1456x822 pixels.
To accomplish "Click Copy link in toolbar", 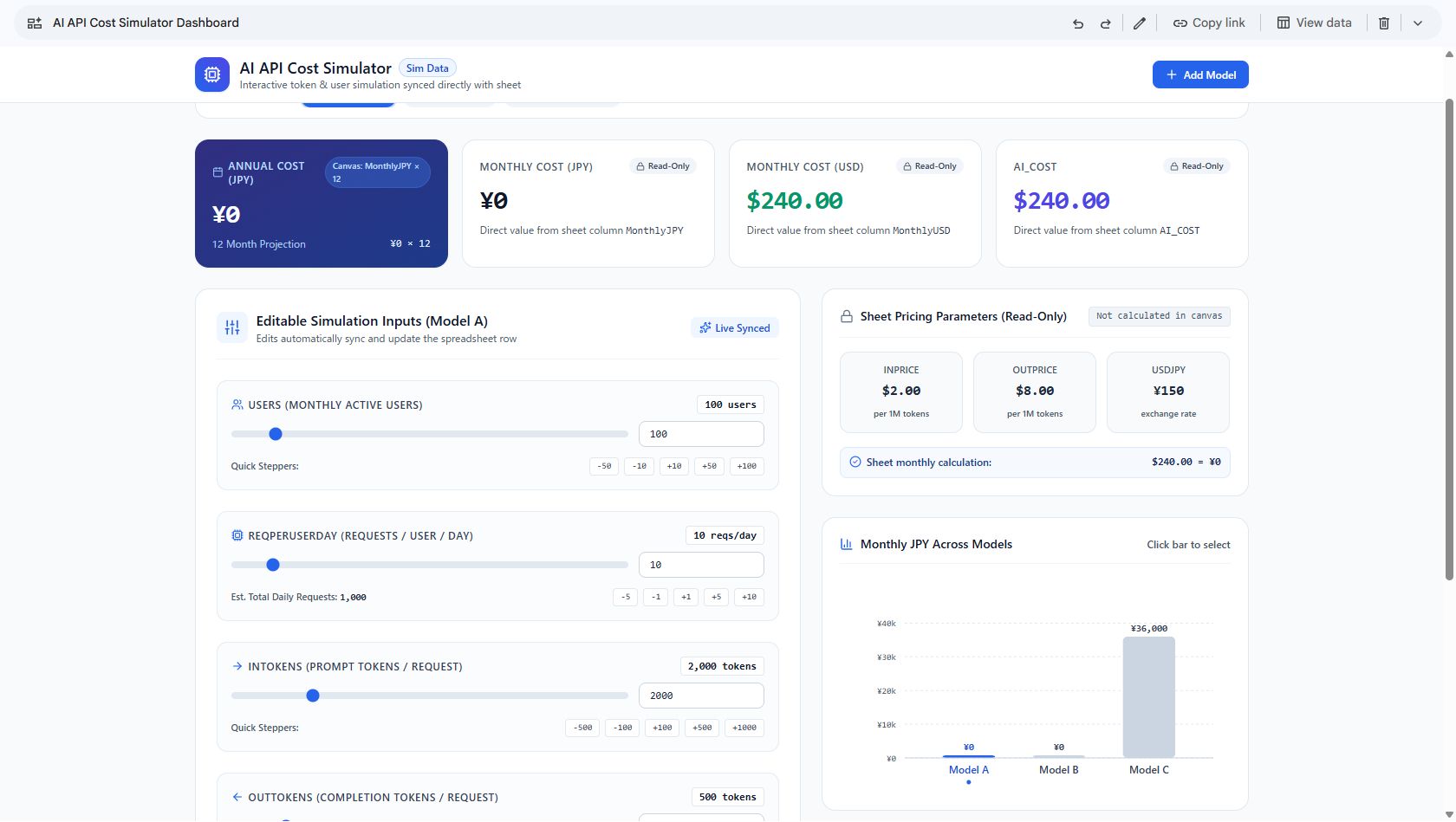I will pyautogui.click(x=1209, y=23).
